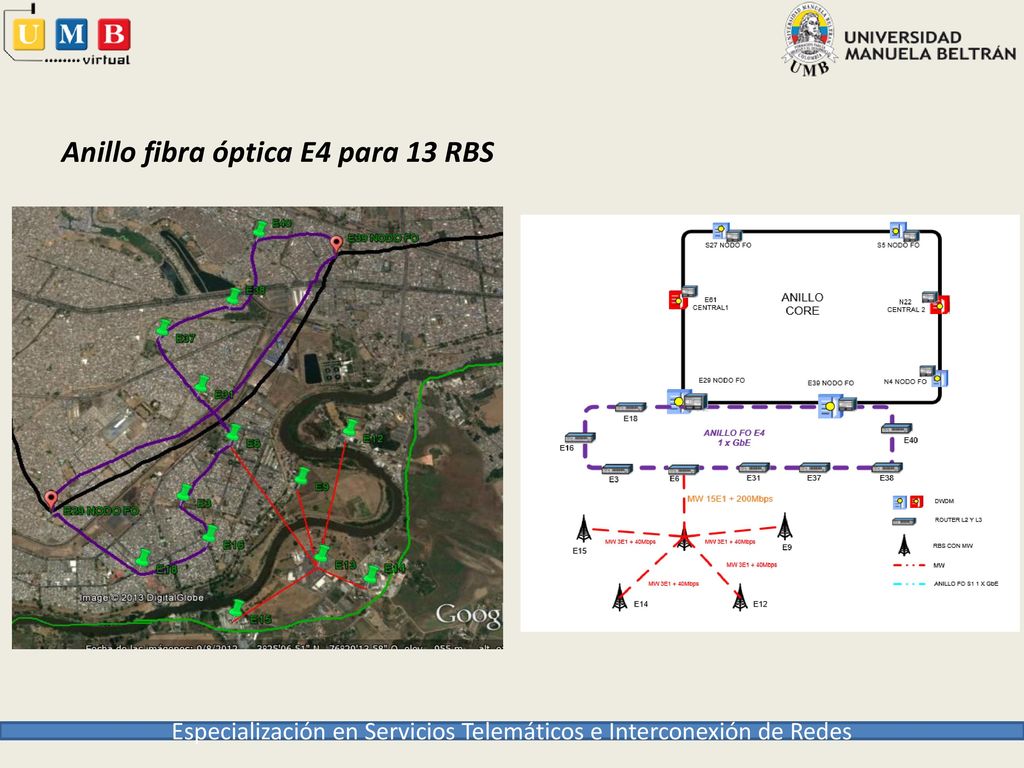
Task: Select the red E29 NODO FO map pin
Action: (51, 500)
